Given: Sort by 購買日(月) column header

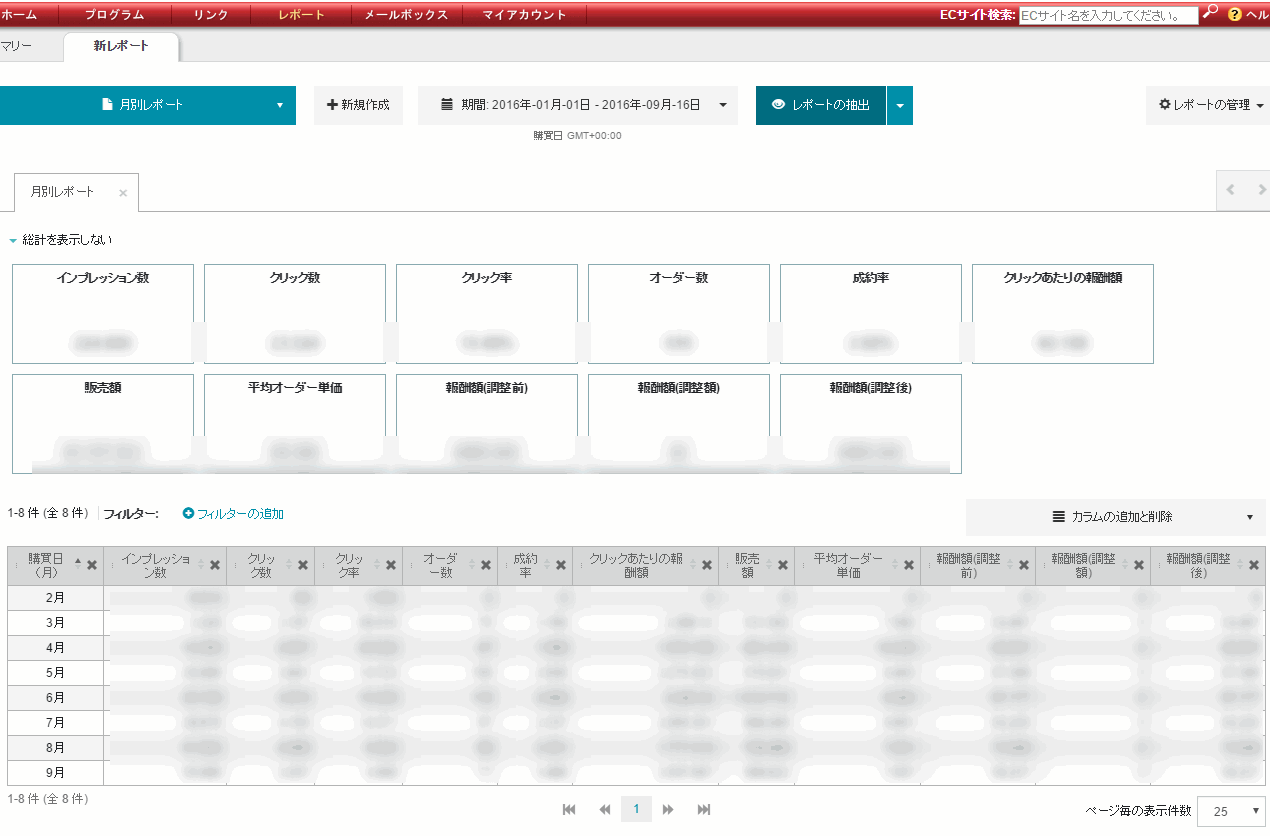Looking at the screenshot, I should [x=45, y=565].
